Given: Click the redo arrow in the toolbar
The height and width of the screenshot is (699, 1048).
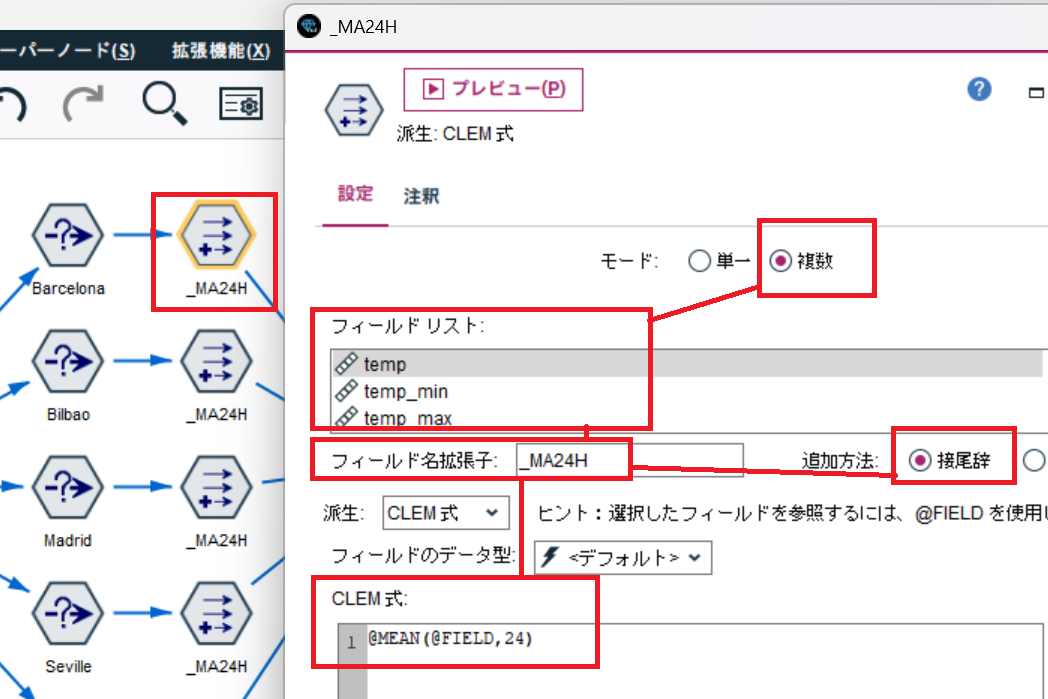Looking at the screenshot, I should (x=83, y=104).
